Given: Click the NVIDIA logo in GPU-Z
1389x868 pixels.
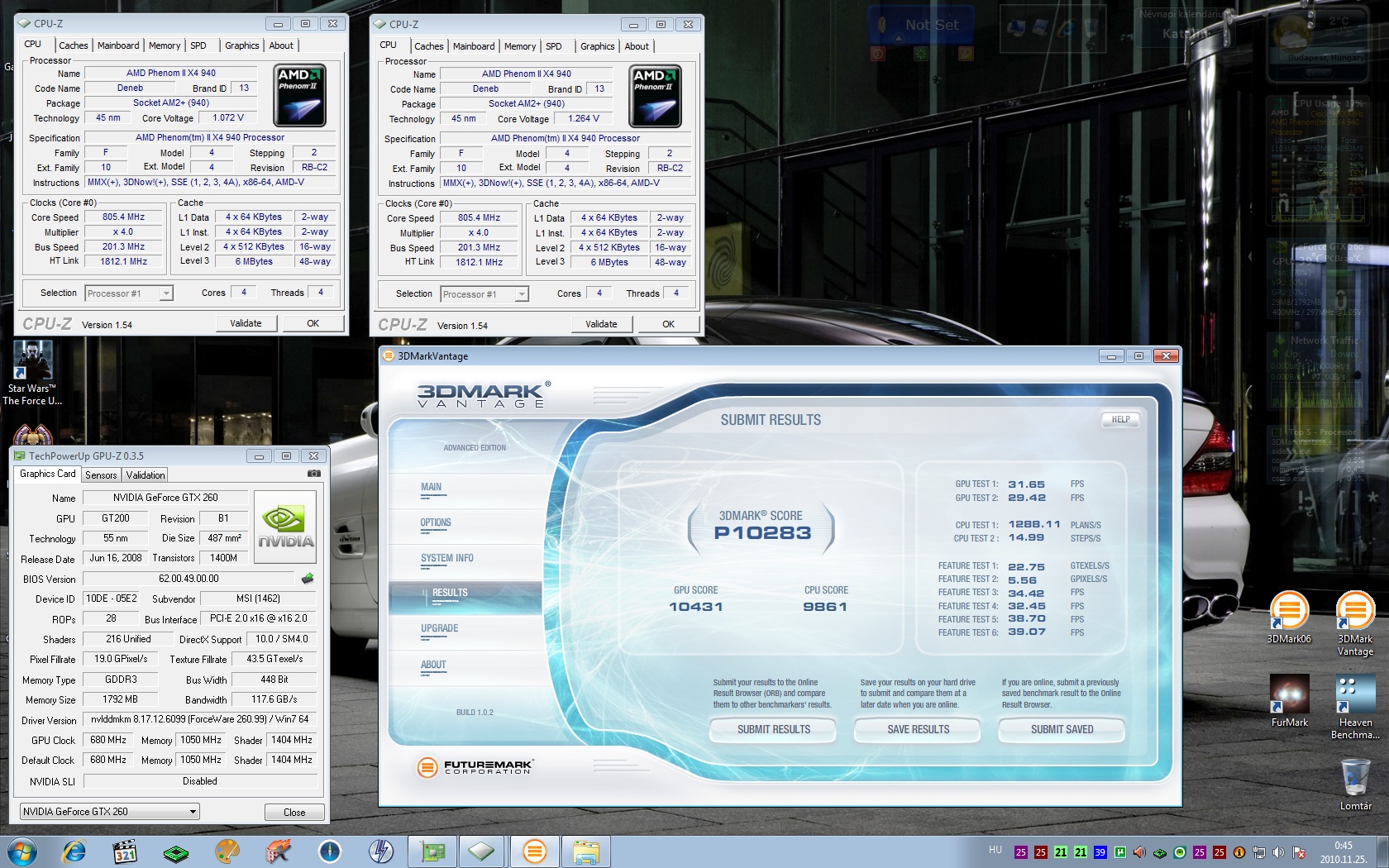Looking at the screenshot, I should pyautogui.click(x=285, y=527).
